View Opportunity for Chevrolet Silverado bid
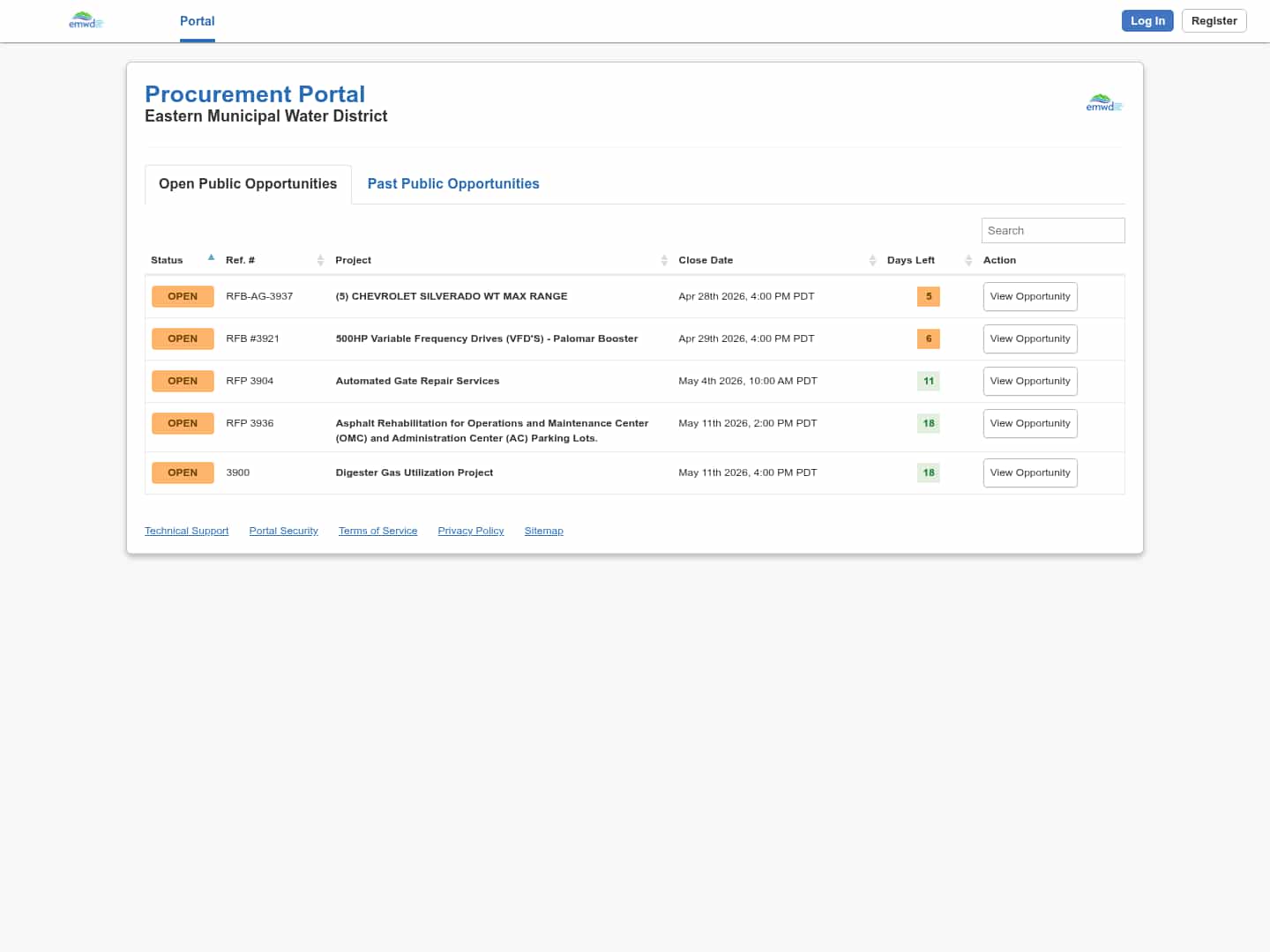1270x952 pixels. 1029,296
